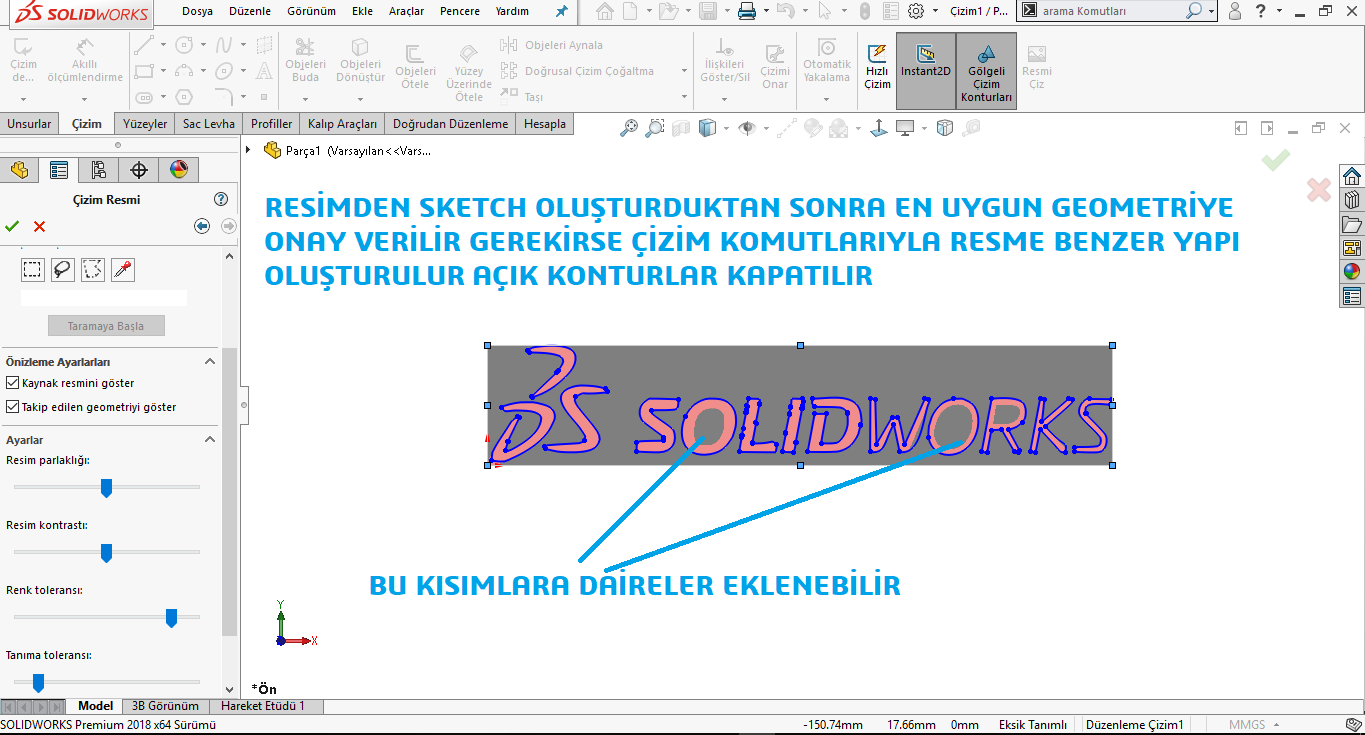This screenshot has height=735, width=1365.
Task: Click the Zoom to Fit magnifier icon
Action: 629,128
